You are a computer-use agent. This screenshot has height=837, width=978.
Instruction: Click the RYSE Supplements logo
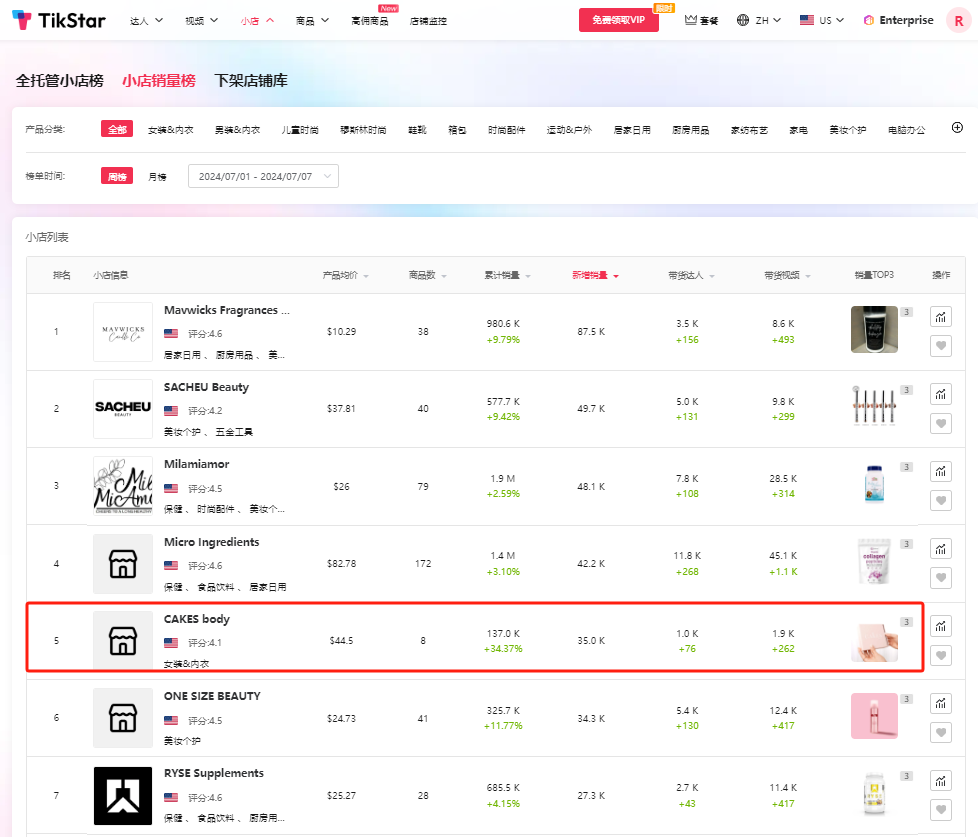(x=123, y=796)
